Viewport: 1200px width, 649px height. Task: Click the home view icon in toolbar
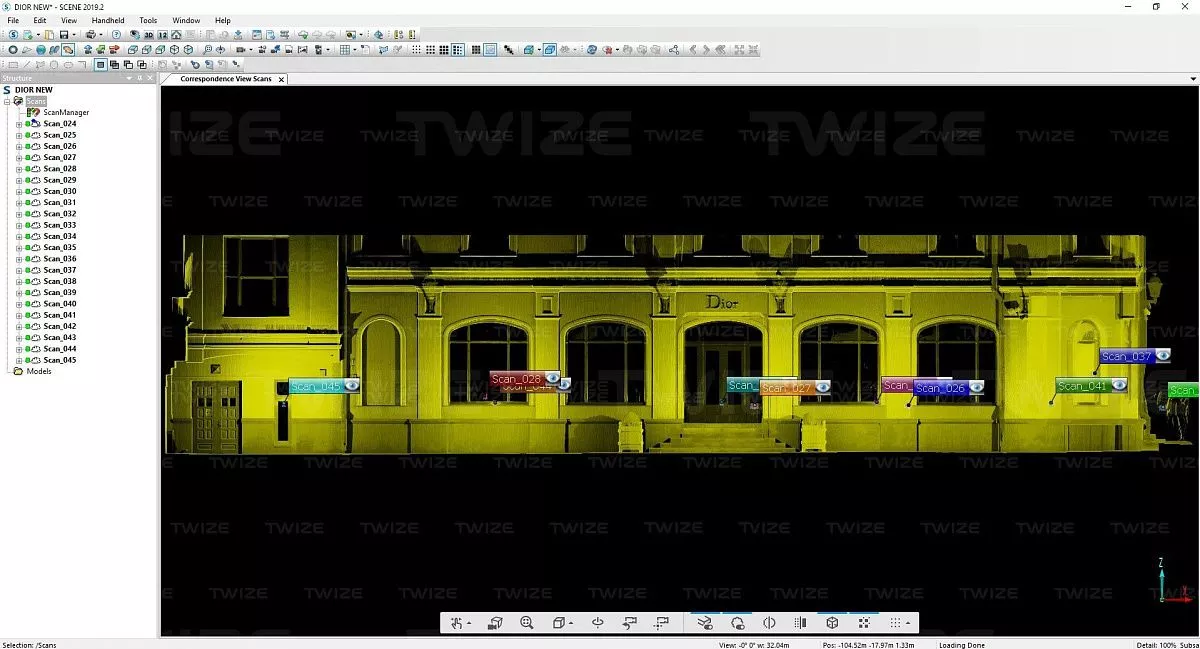pyautogui.click(x=176, y=35)
